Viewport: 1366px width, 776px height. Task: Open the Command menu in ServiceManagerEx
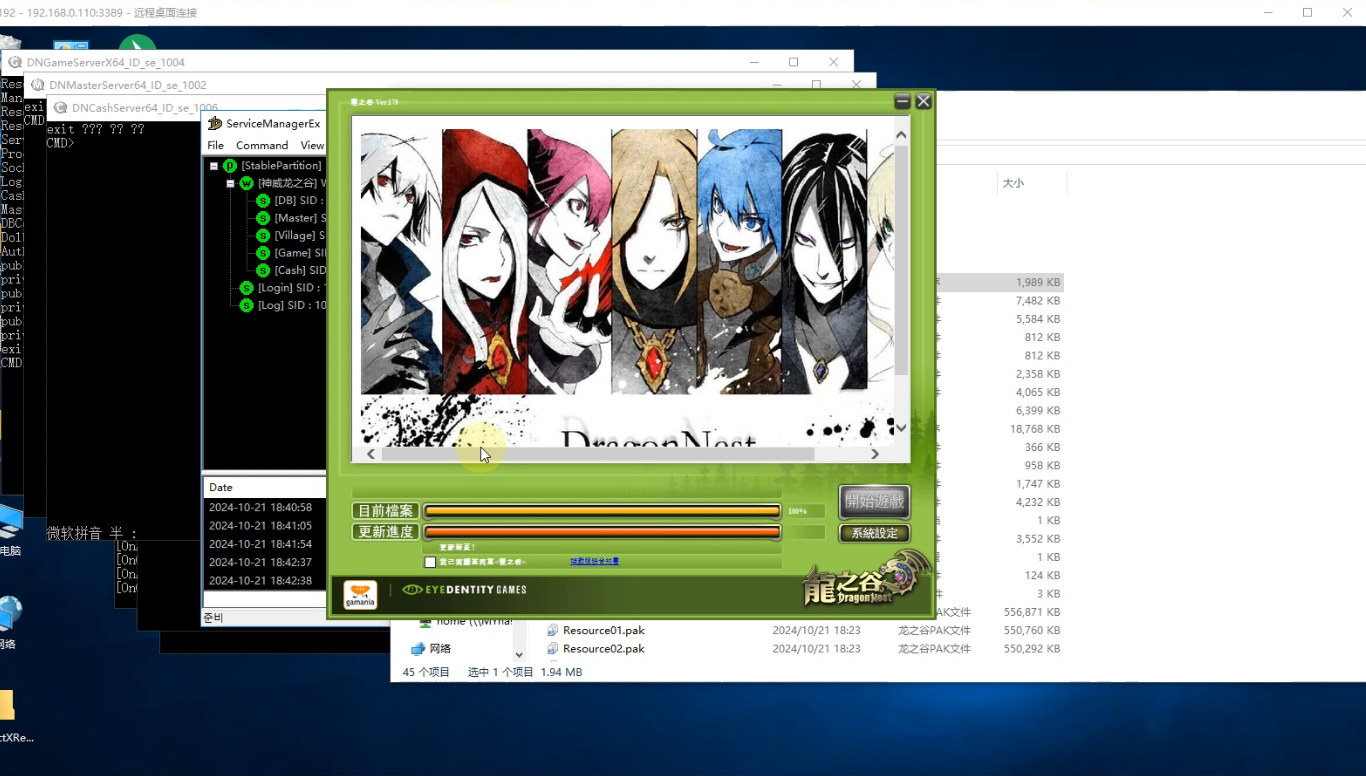pos(262,145)
